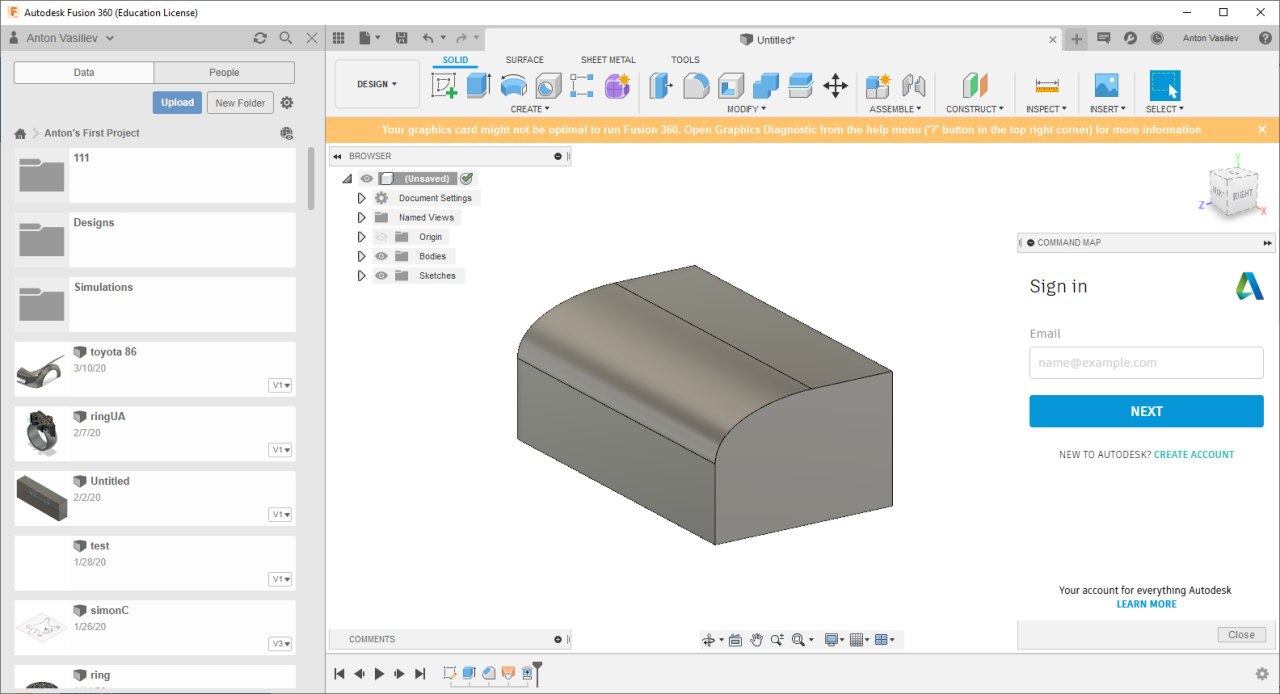The width and height of the screenshot is (1280, 694).
Task: Expand the Sketches node
Action: coord(362,276)
